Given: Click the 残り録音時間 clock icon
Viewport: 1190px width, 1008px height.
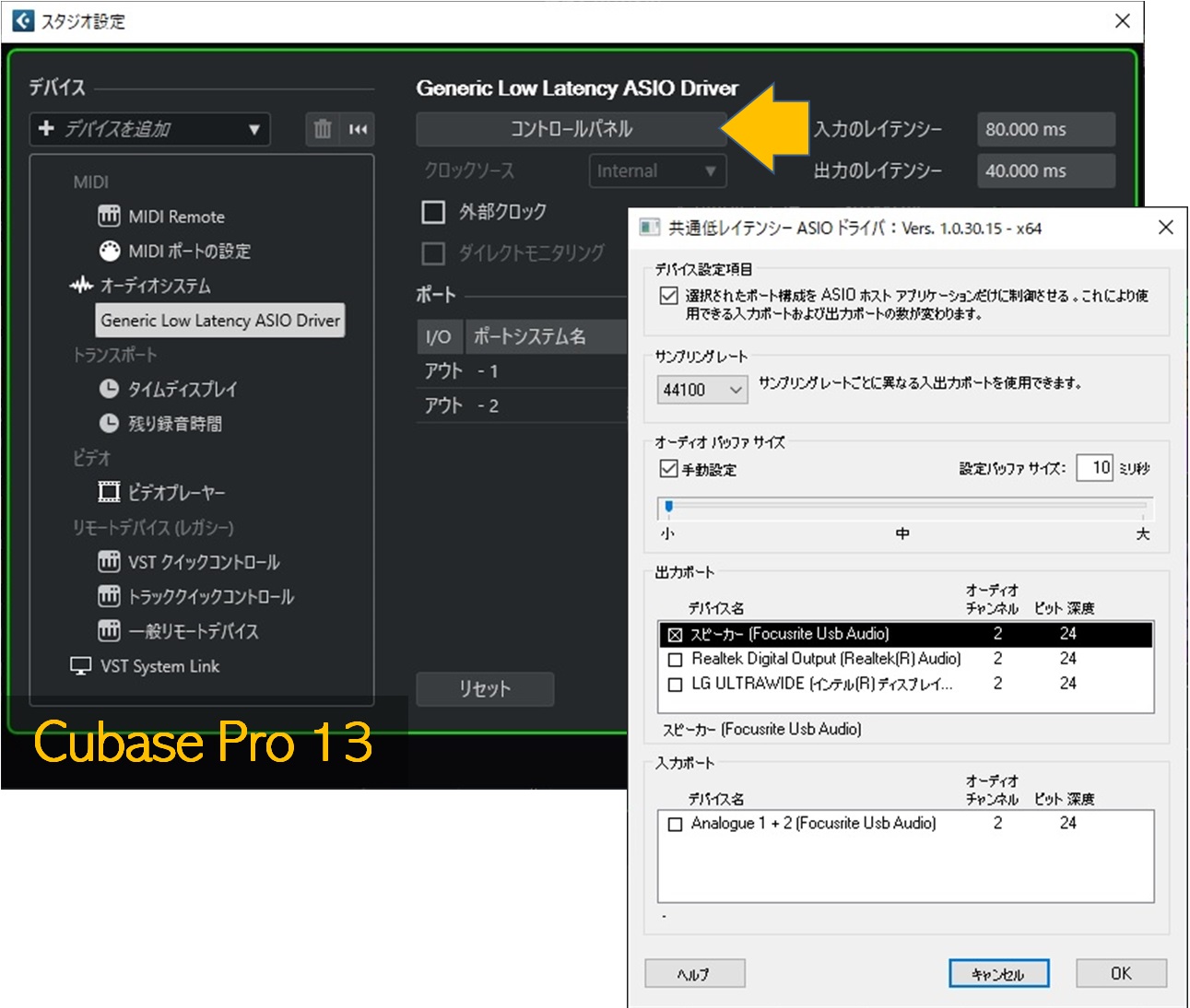Looking at the screenshot, I should [109, 423].
